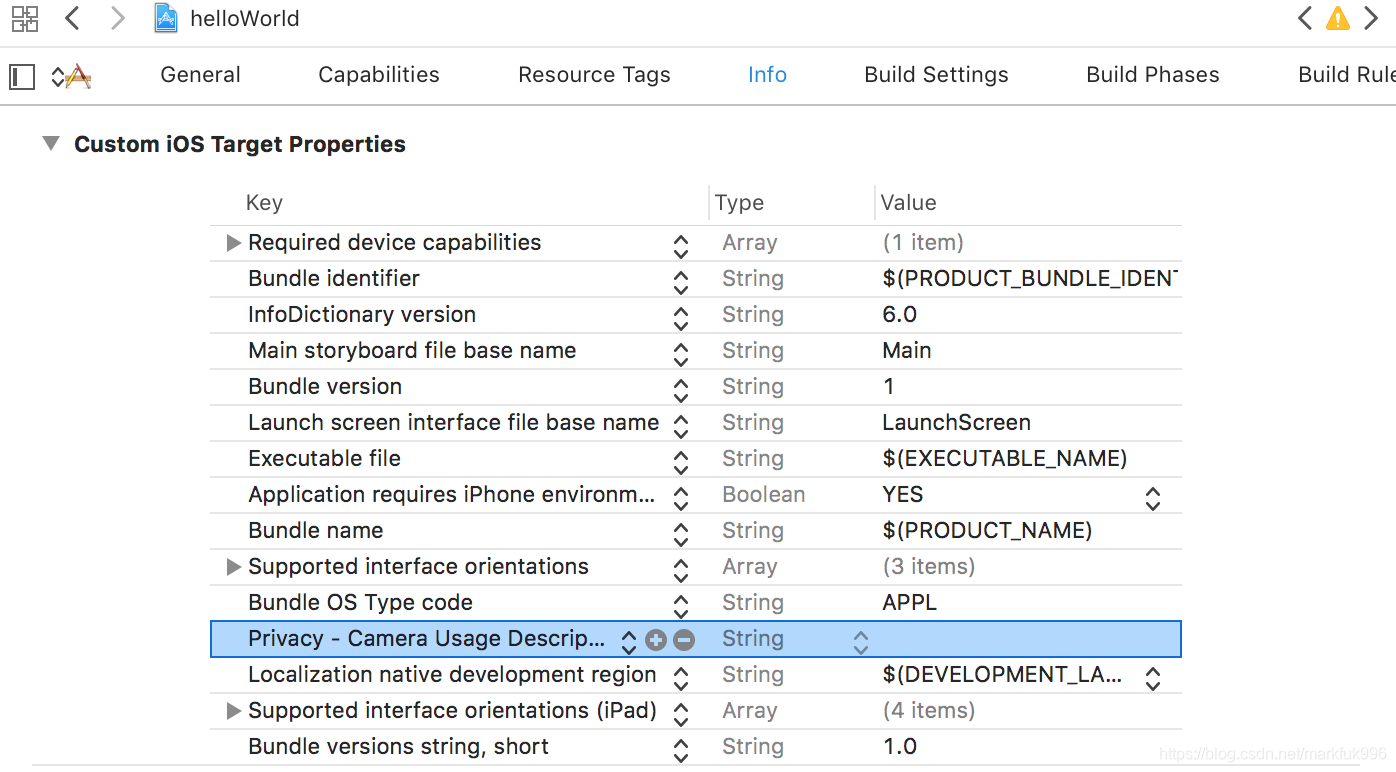The width and height of the screenshot is (1396, 772).
Task: Open YES Boolean value dropdown
Action: 1153,498
